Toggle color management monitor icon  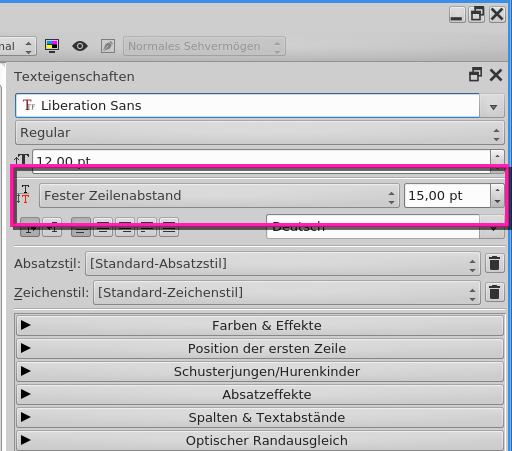[x=52, y=46]
